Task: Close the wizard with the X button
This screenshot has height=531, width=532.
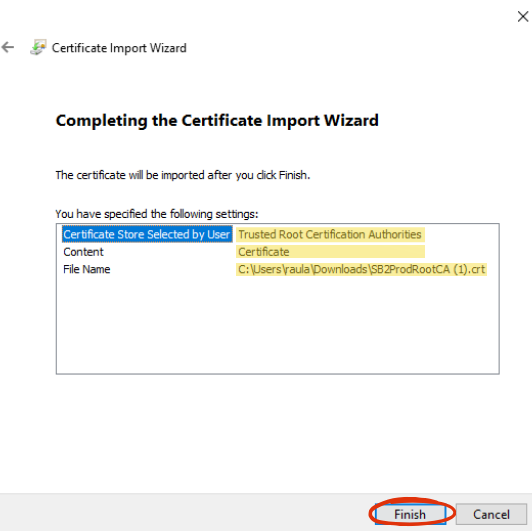Action: 522,16
